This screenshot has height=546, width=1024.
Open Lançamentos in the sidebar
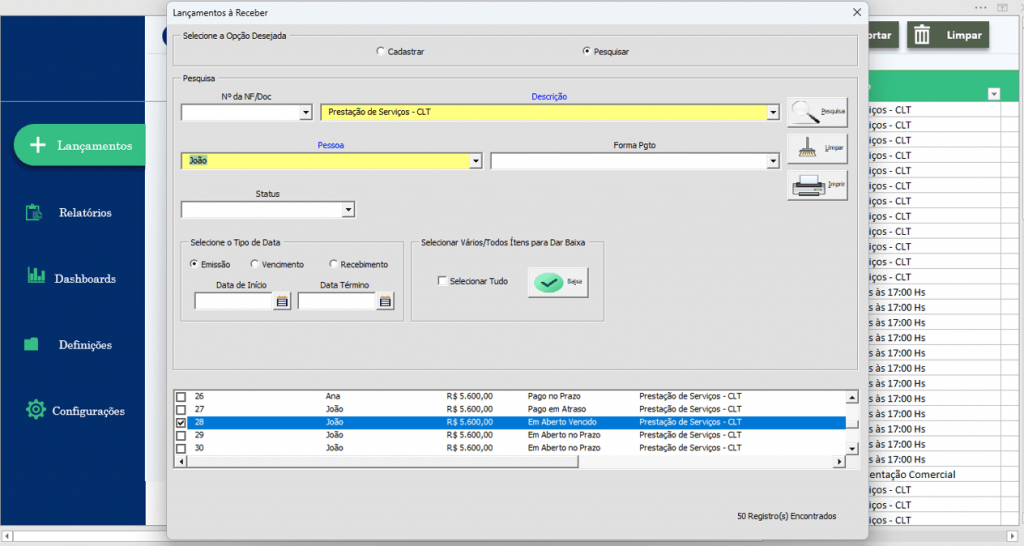[80, 145]
